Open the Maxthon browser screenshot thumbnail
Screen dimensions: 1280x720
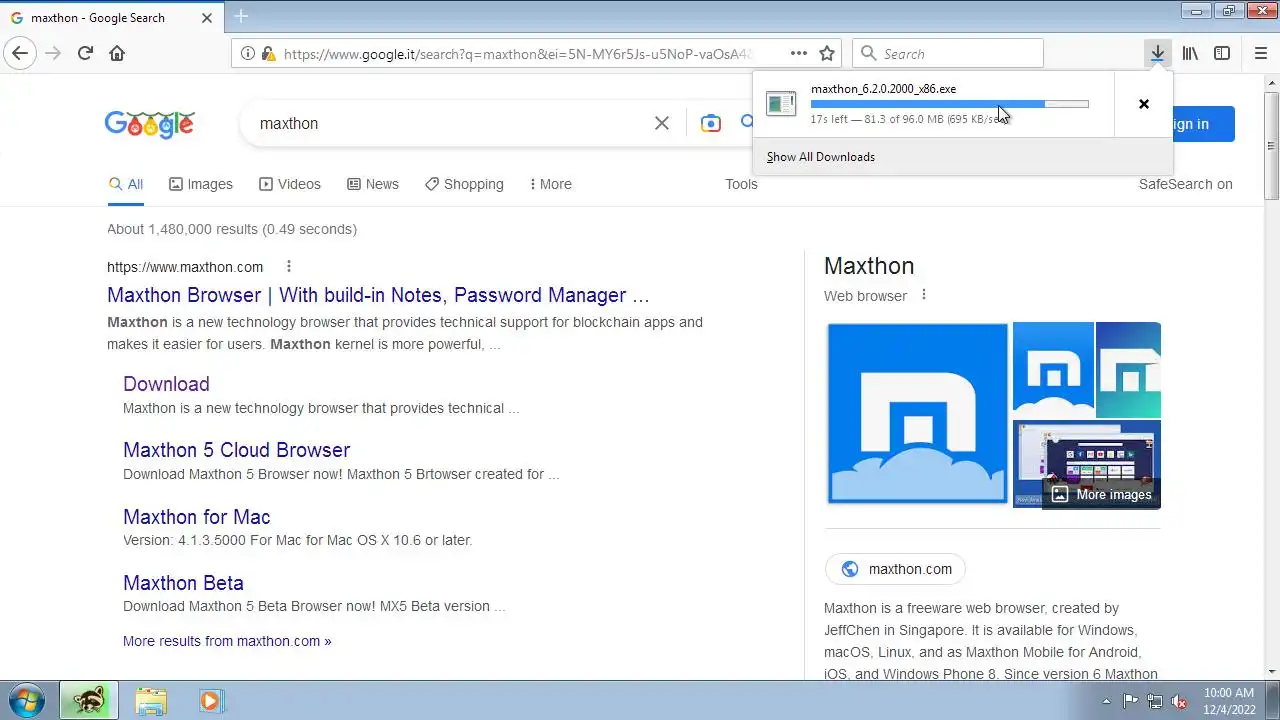1086,464
